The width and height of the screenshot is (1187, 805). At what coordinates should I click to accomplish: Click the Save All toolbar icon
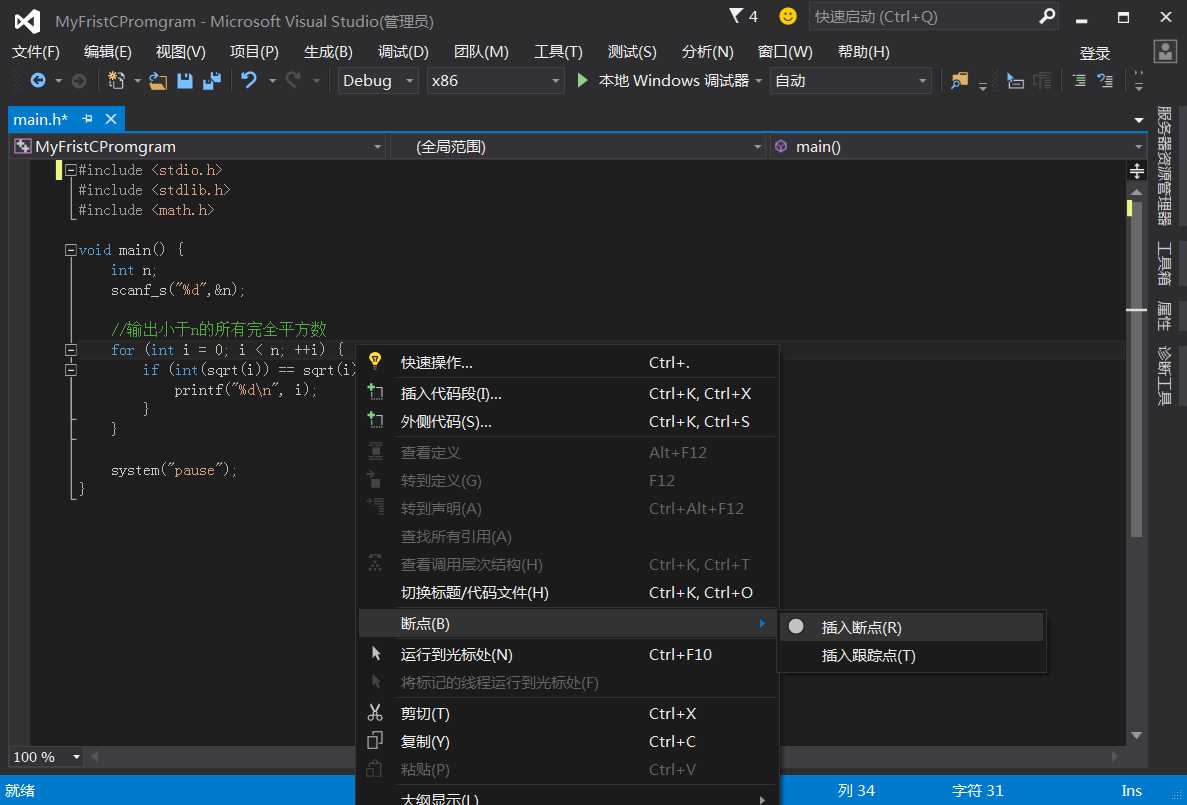(x=212, y=81)
